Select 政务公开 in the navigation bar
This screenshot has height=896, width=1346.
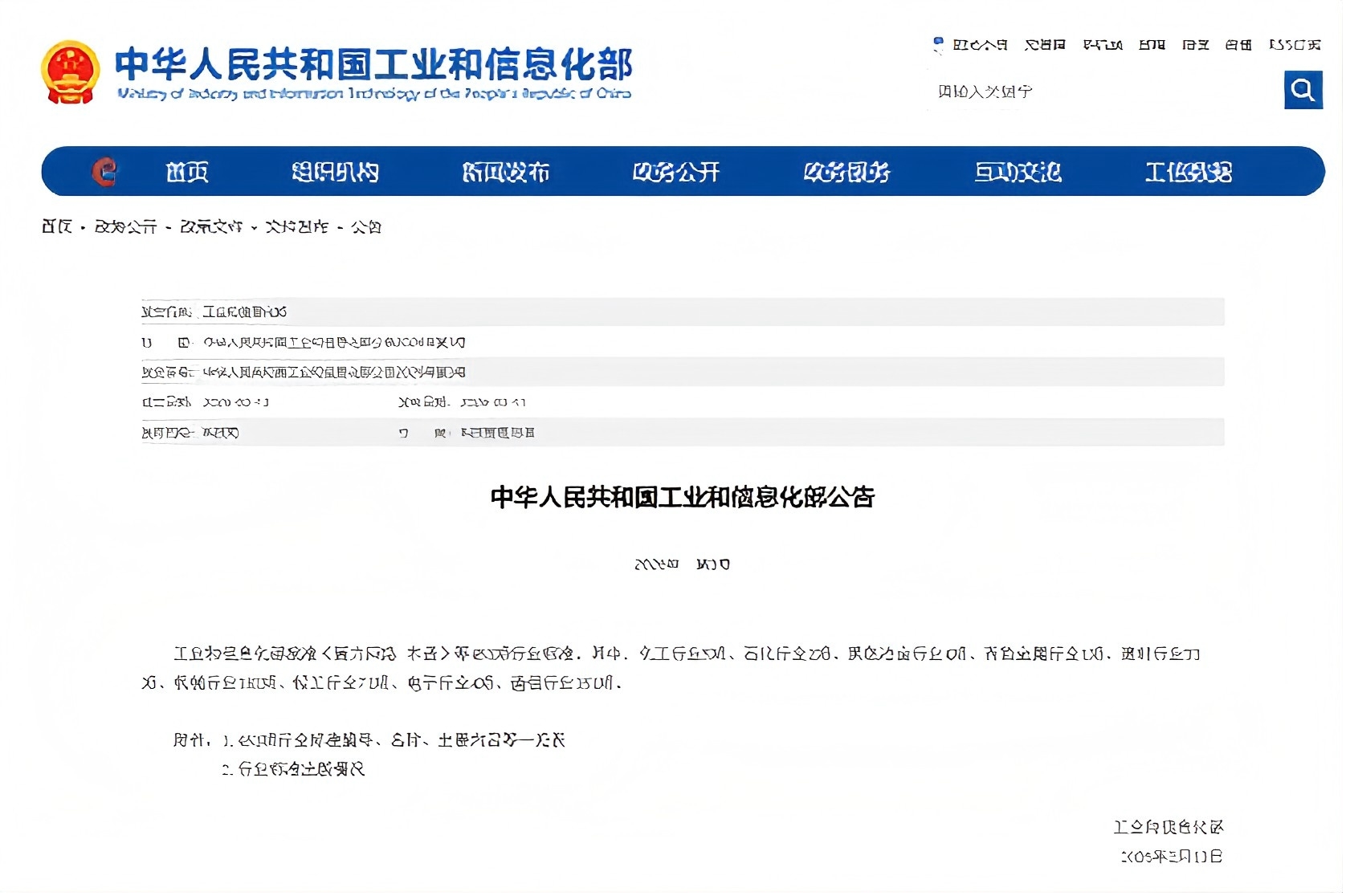676,172
